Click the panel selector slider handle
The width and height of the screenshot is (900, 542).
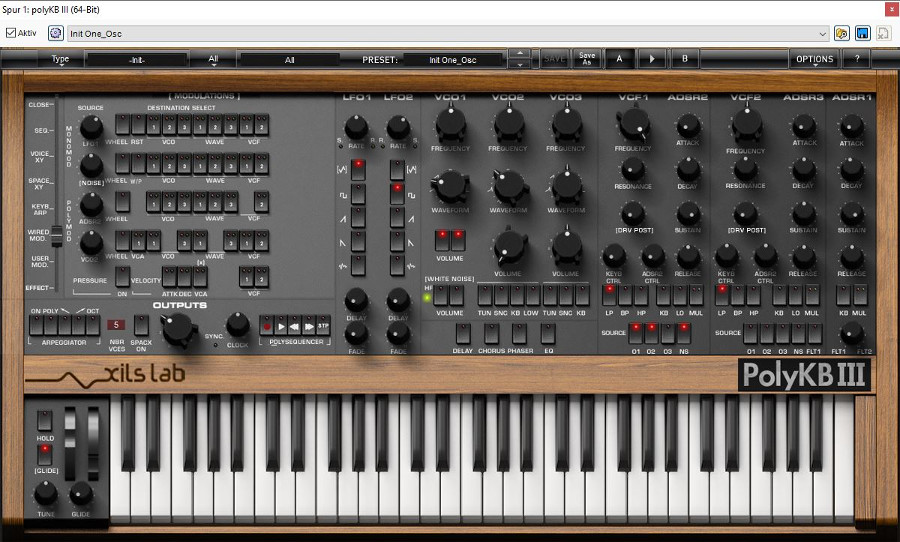[x=56, y=235]
